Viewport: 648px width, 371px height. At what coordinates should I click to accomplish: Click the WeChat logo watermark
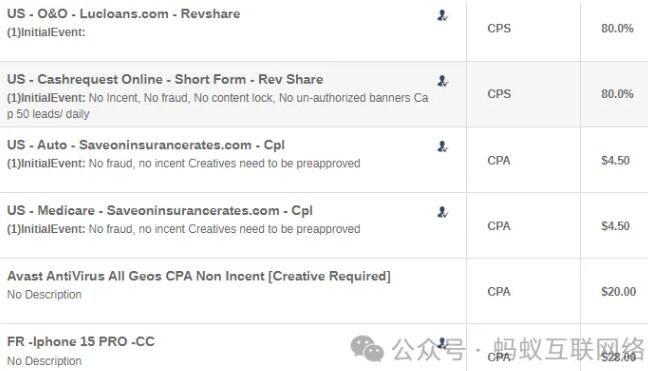tap(367, 349)
